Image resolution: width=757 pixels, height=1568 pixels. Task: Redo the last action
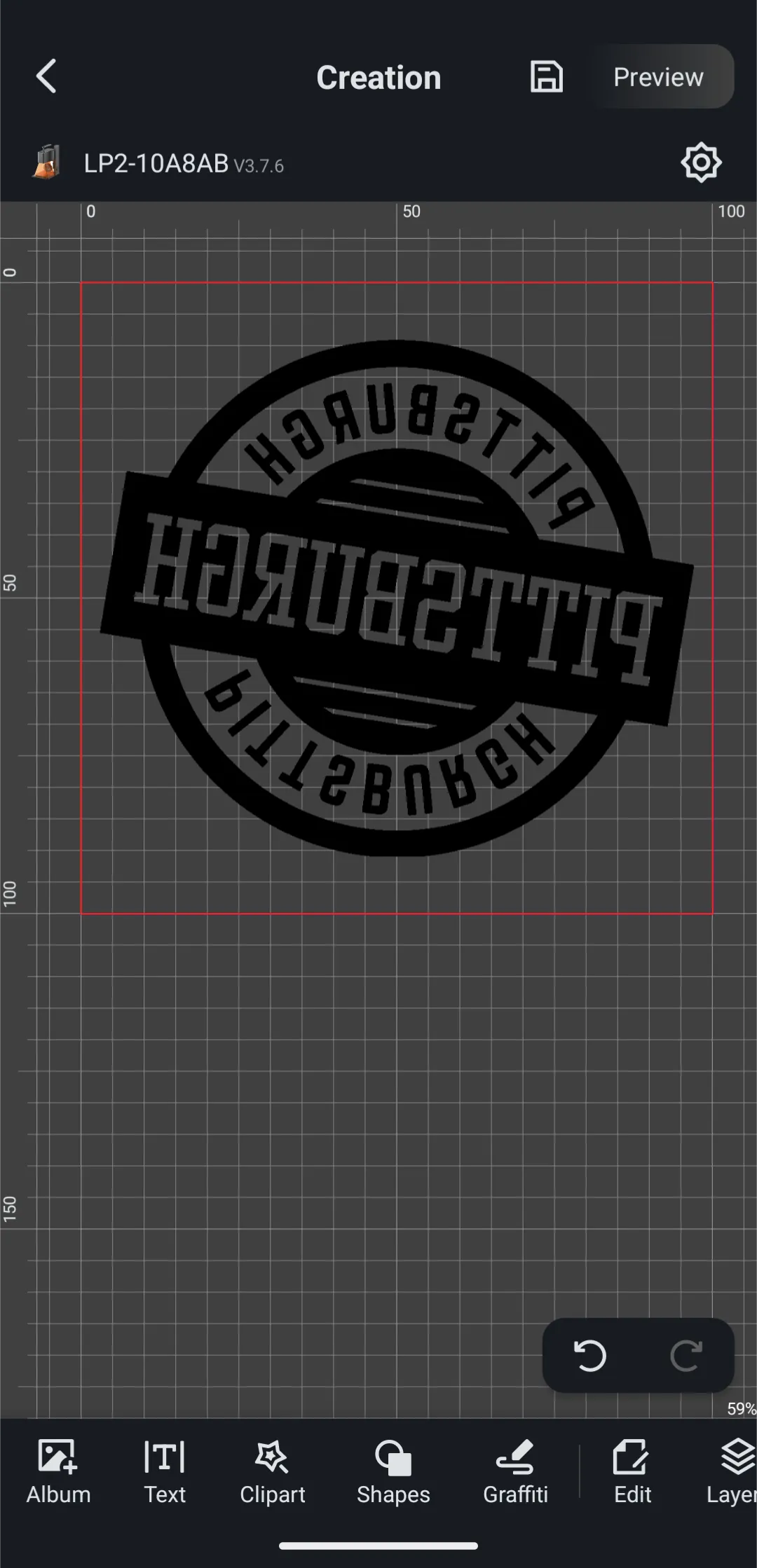(x=686, y=1355)
